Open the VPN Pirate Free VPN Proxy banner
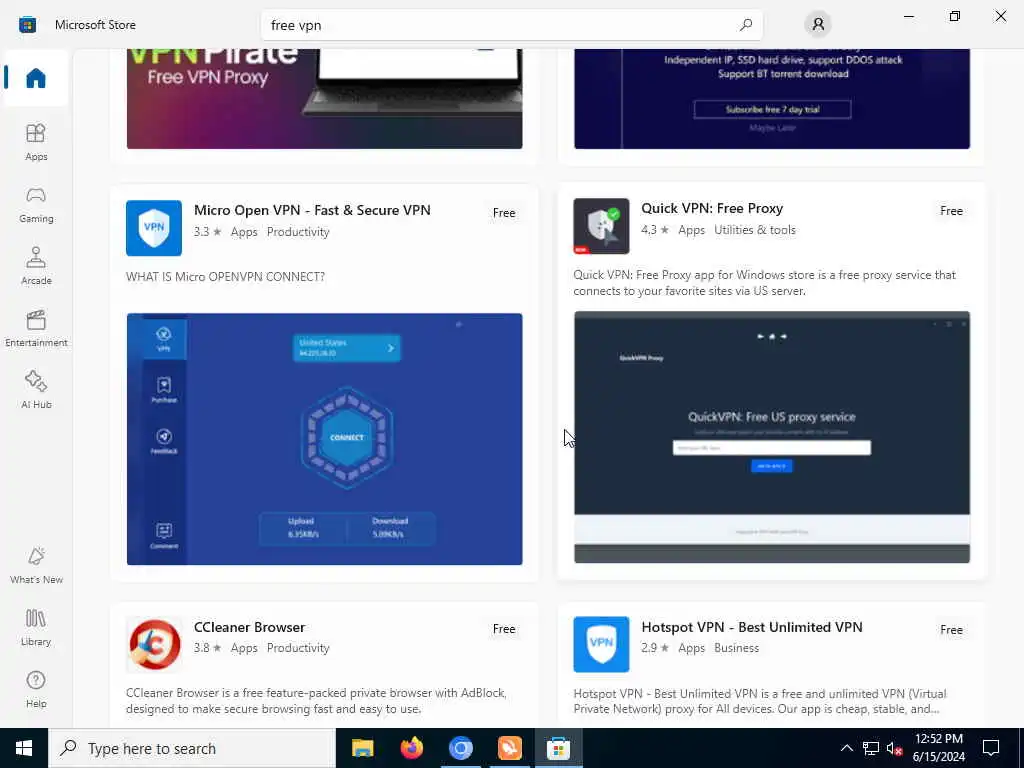This screenshot has width=1024, height=768. [x=325, y=99]
